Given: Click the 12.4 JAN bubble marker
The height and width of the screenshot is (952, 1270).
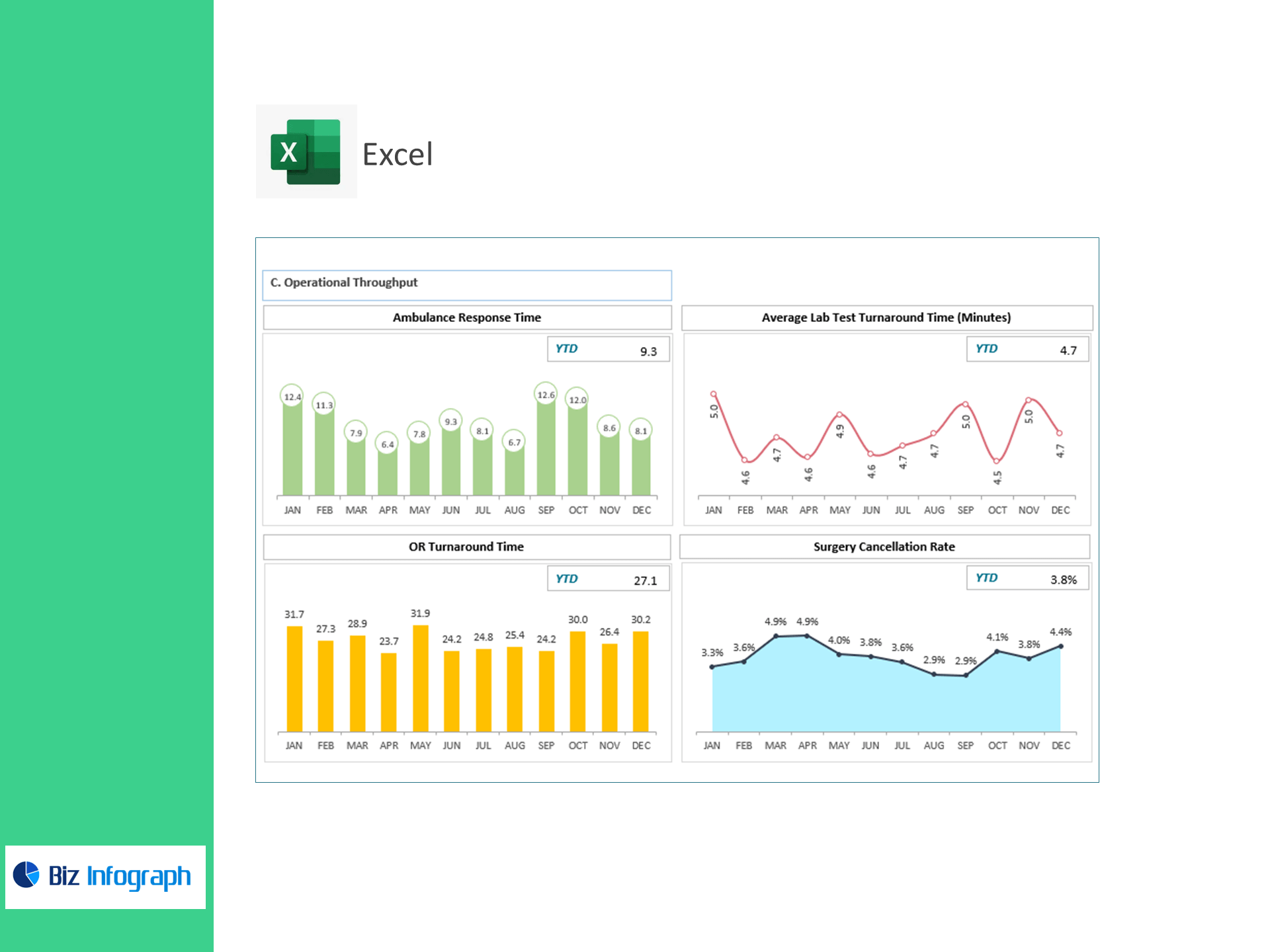Looking at the screenshot, I should [x=292, y=397].
